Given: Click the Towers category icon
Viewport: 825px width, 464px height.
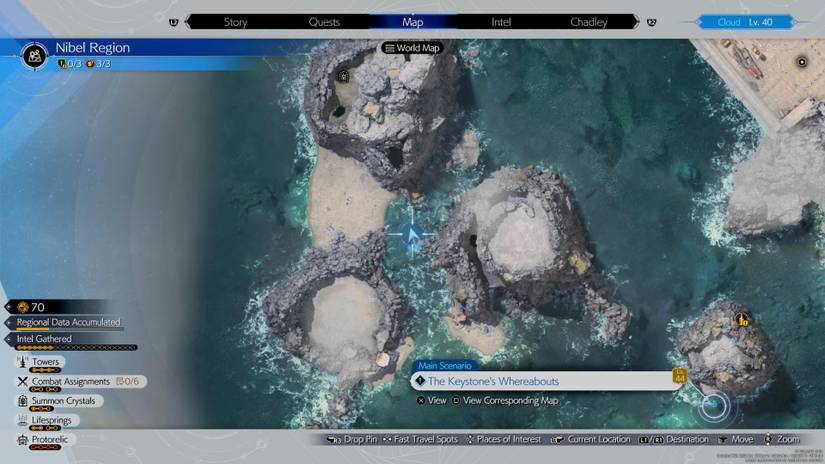Looking at the screenshot, I should tap(22, 362).
